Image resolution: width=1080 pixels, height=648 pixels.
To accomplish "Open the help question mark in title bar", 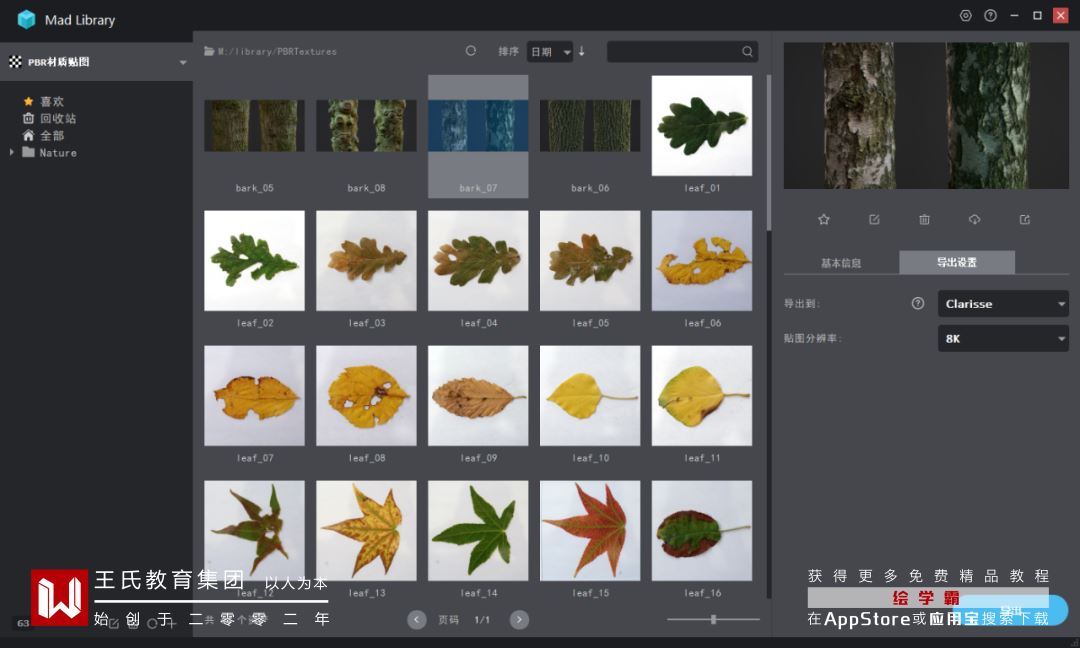I will pos(990,15).
